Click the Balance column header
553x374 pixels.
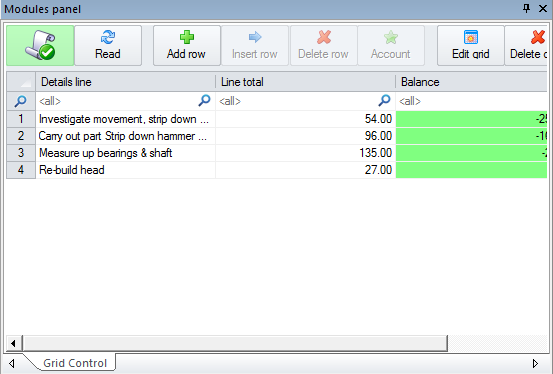(x=472, y=82)
